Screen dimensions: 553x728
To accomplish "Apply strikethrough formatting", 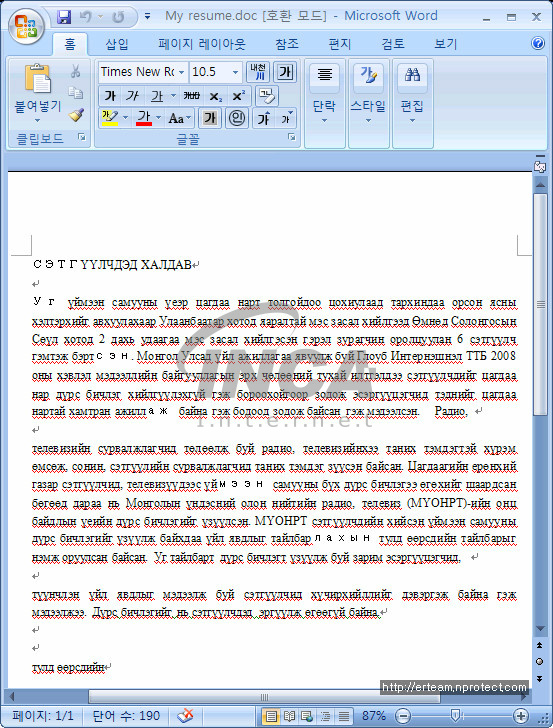I will [191, 96].
